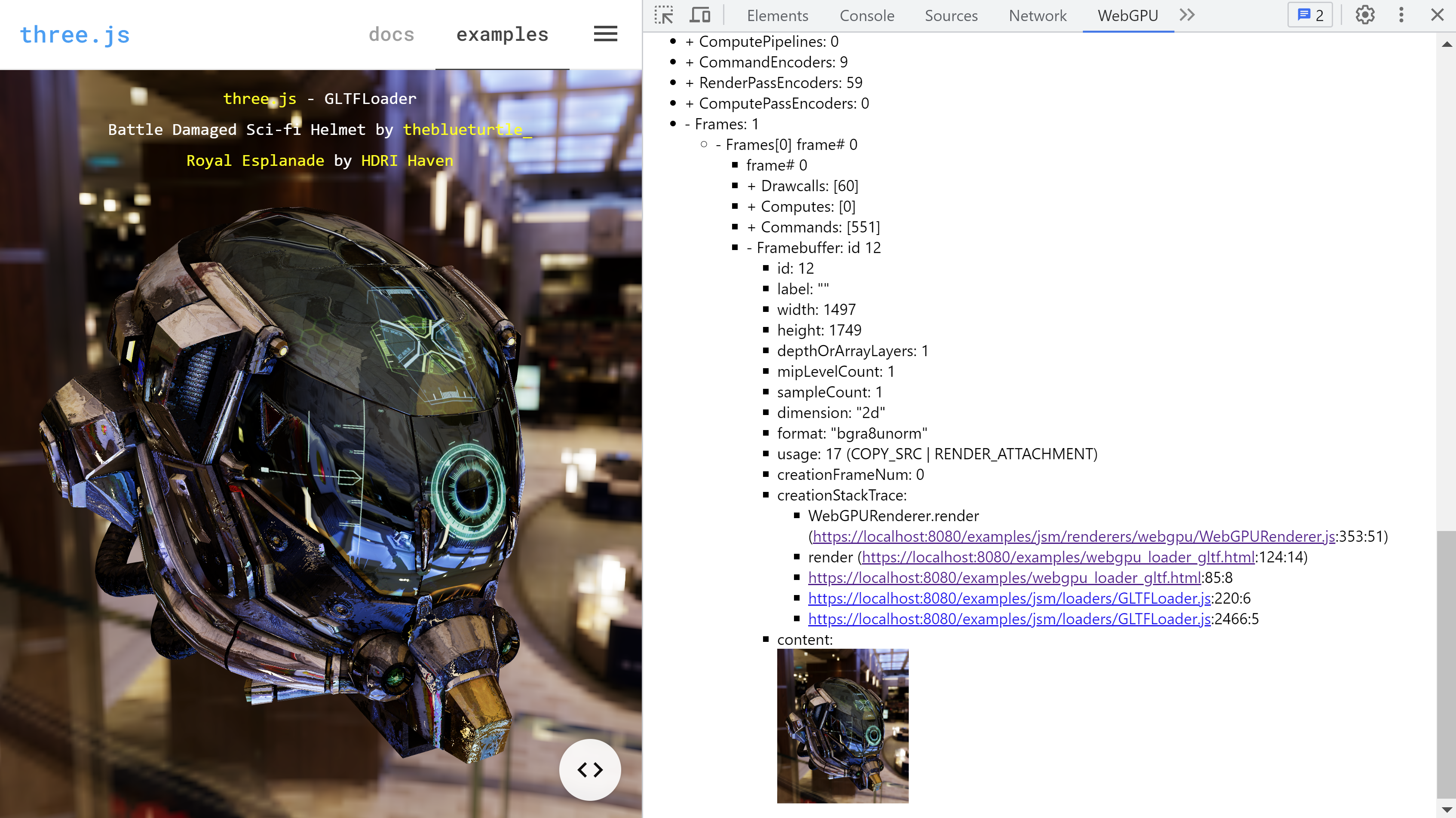This screenshot has width=1456, height=818.
Task: Select the 'mipLevelCount: 1' text
Action: pos(835,371)
